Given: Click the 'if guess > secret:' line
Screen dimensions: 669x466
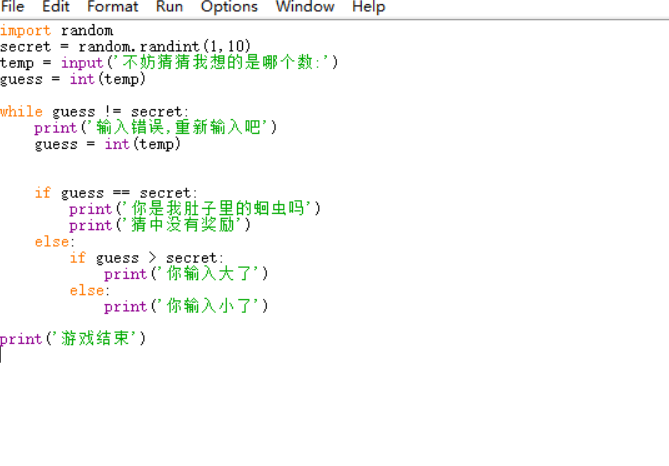Looking at the screenshot, I should 147,258.
